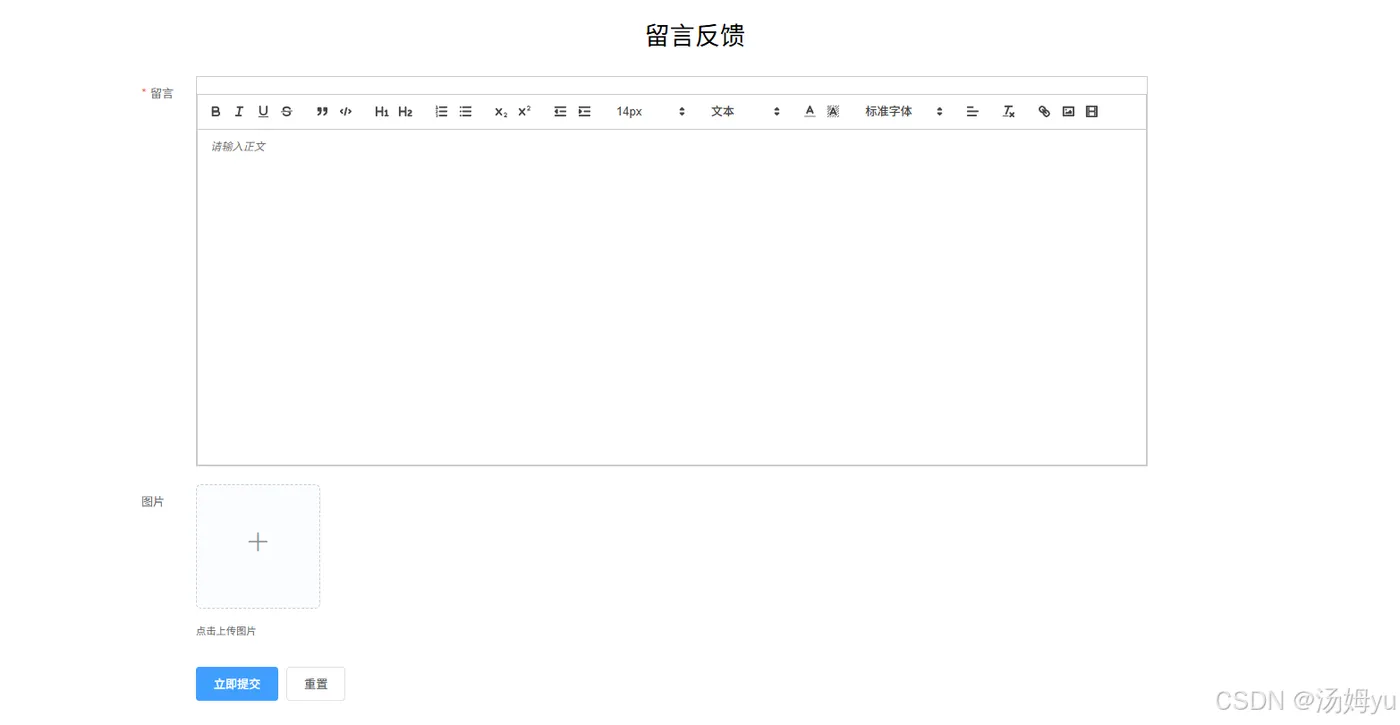The image size is (1400, 725).
Task: Submit the form with 立即提交
Action: [x=237, y=684]
